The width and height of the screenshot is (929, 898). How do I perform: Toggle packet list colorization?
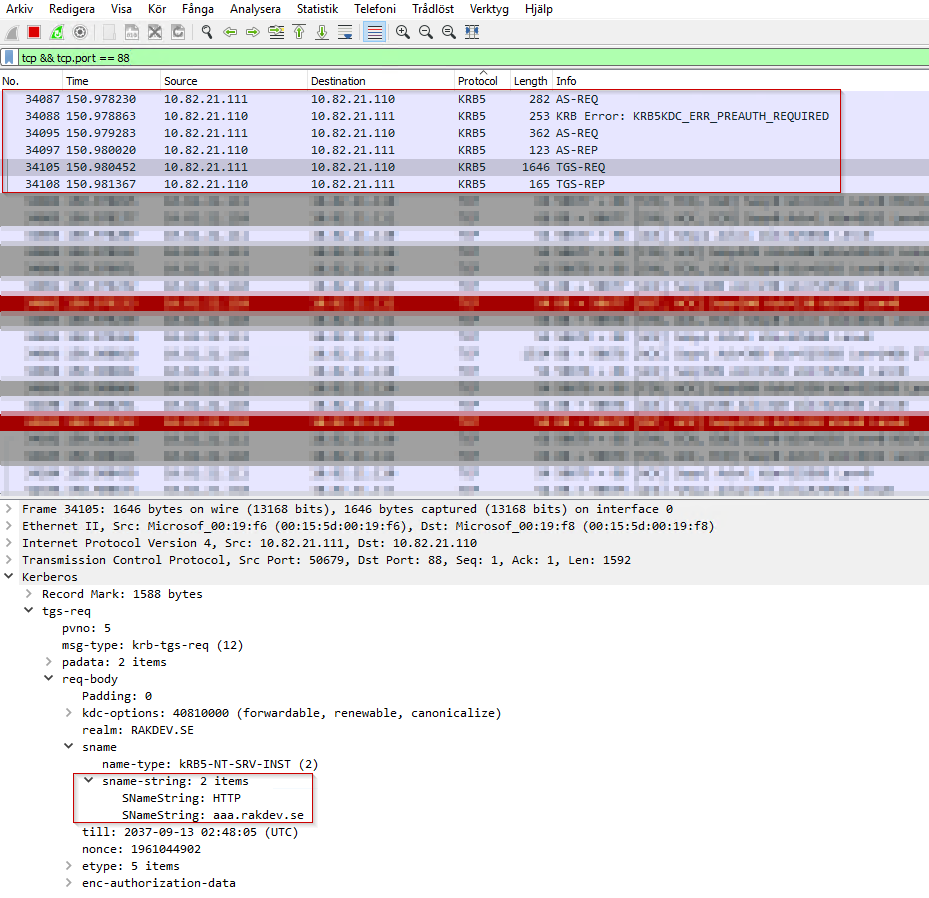click(374, 32)
